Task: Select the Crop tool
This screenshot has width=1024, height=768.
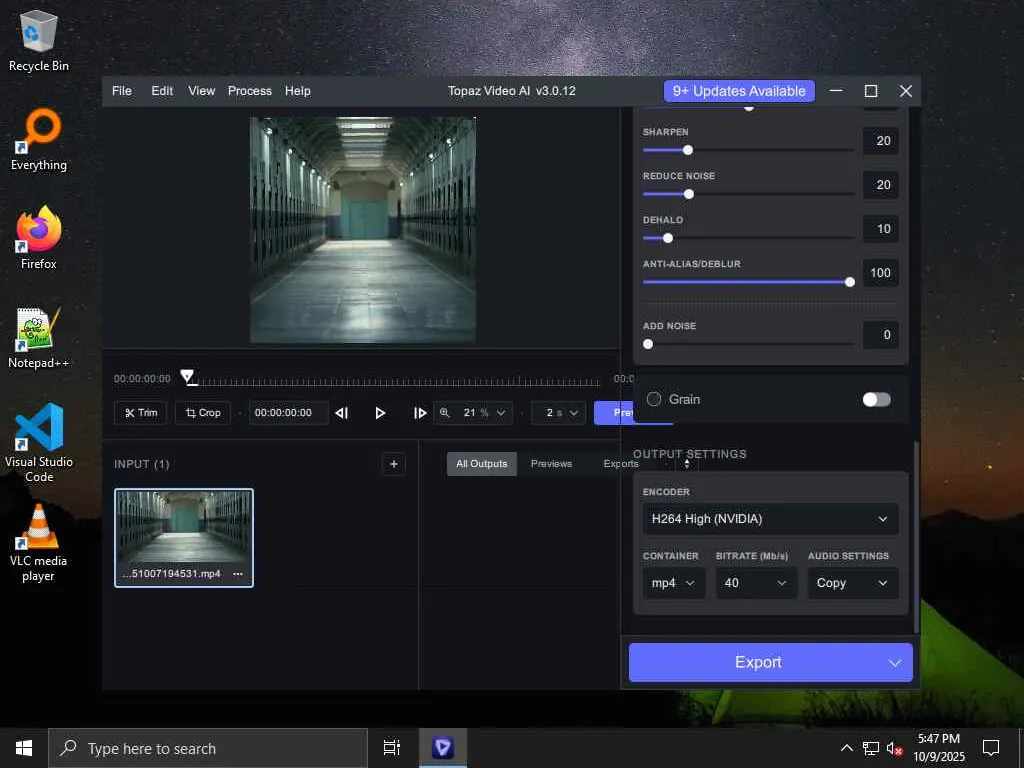Action: [x=202, y=412]
